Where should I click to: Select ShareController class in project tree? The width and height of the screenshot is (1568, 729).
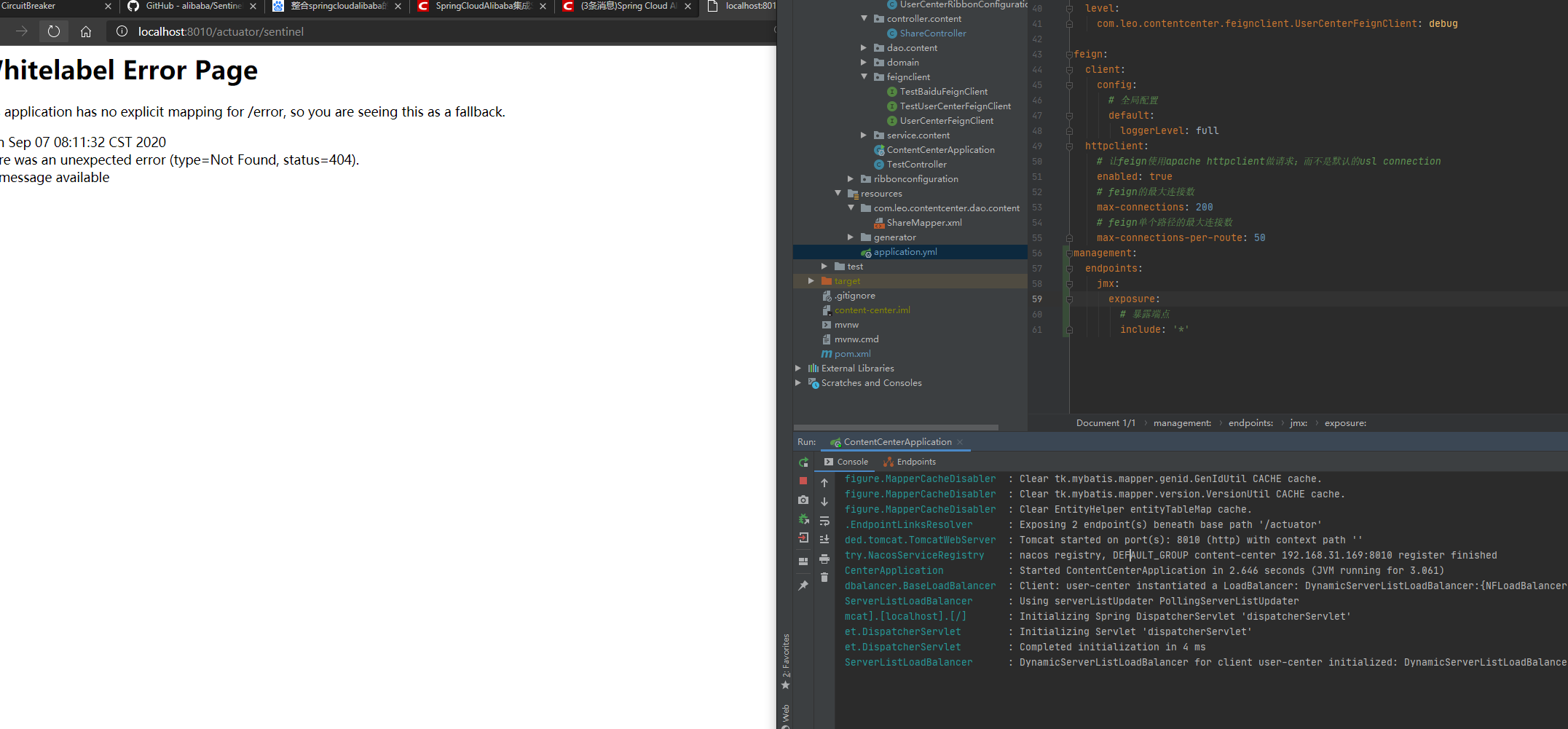933,33
